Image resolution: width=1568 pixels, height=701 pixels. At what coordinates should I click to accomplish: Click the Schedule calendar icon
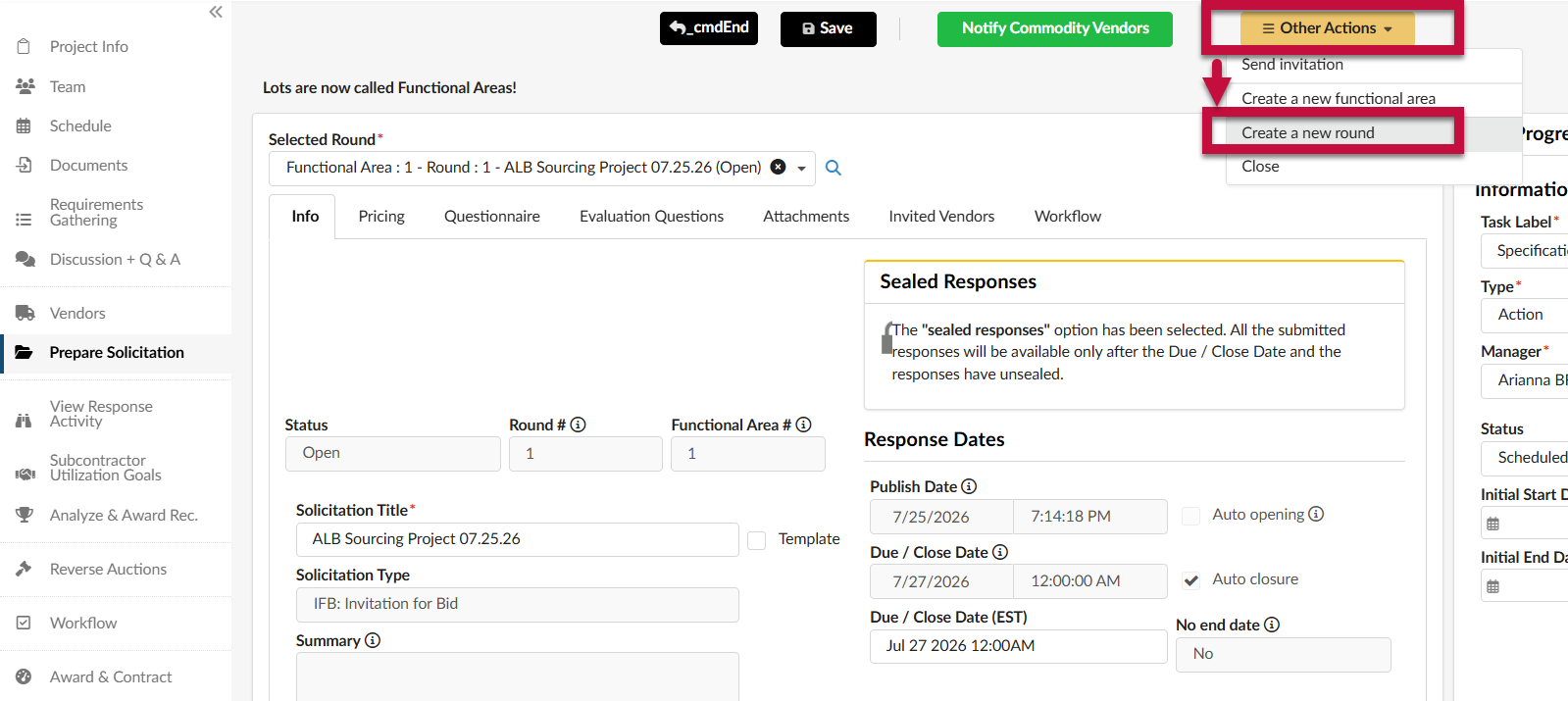click(24, 125)
